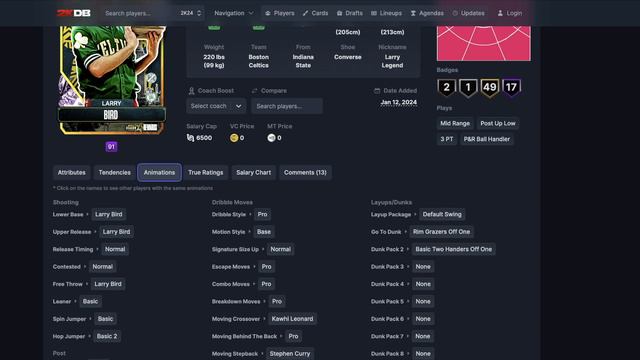Open the Larry Bird card image
640x360 pixels.
tap(112, 80)
